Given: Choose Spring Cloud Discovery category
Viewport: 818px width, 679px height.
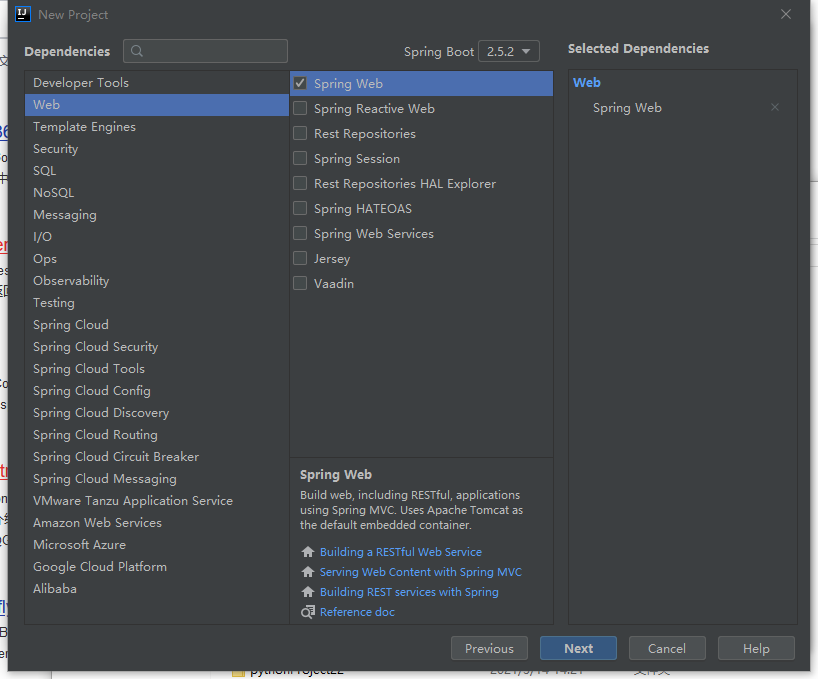Looking at the screenshot, I should 157,413.
